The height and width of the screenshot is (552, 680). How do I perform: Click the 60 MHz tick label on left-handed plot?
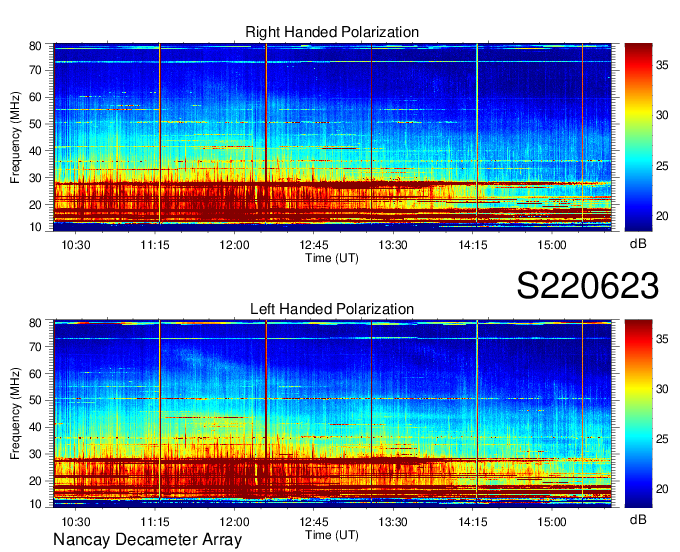35,373
